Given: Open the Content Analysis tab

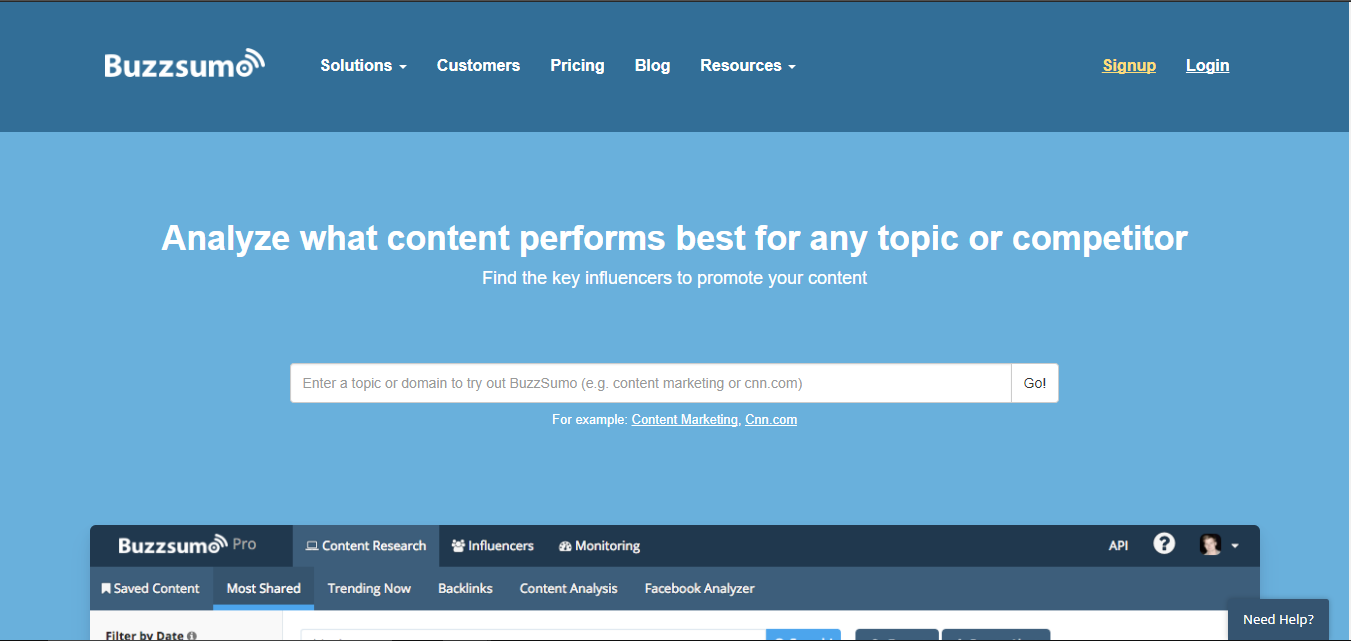Looking at the screenshot, I should click(569, 589).
